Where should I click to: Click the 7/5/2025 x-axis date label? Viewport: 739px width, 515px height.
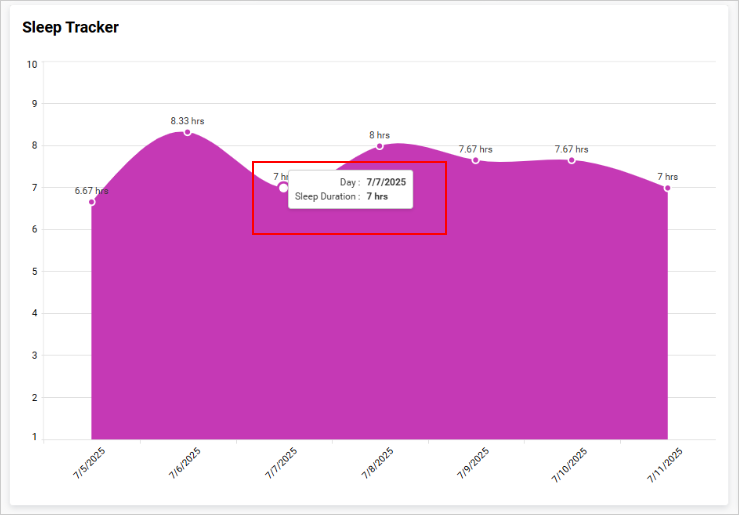pos(88,465)
